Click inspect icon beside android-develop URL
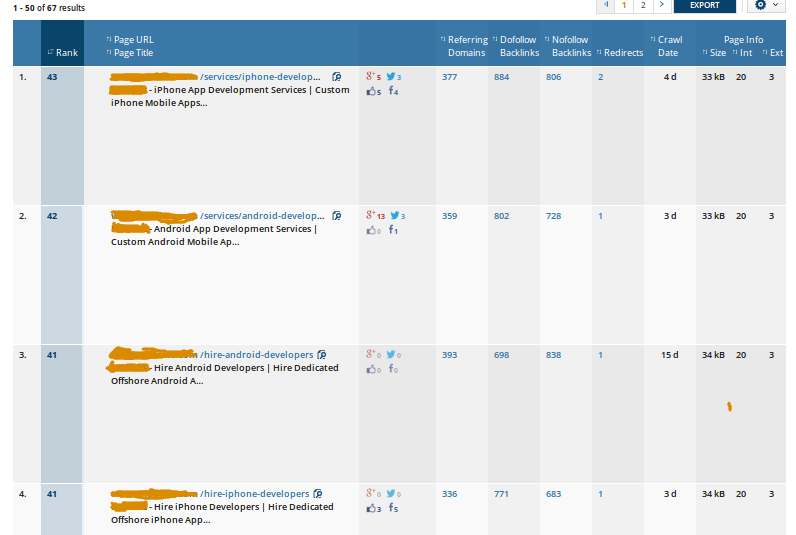This screenshot has height=535, width=796. point(337,216)
